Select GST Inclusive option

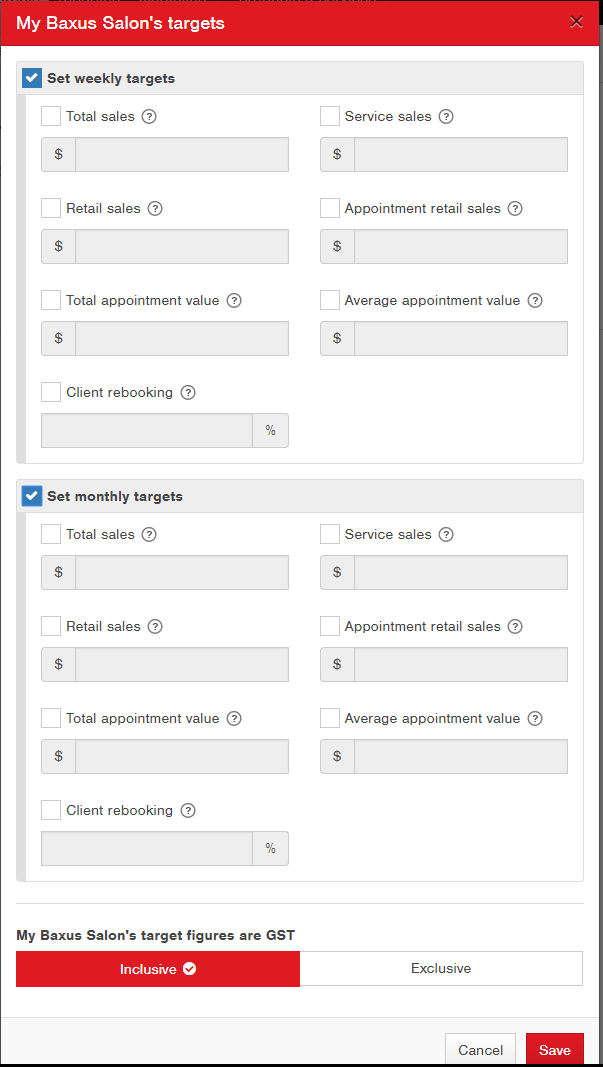(158, 968)
